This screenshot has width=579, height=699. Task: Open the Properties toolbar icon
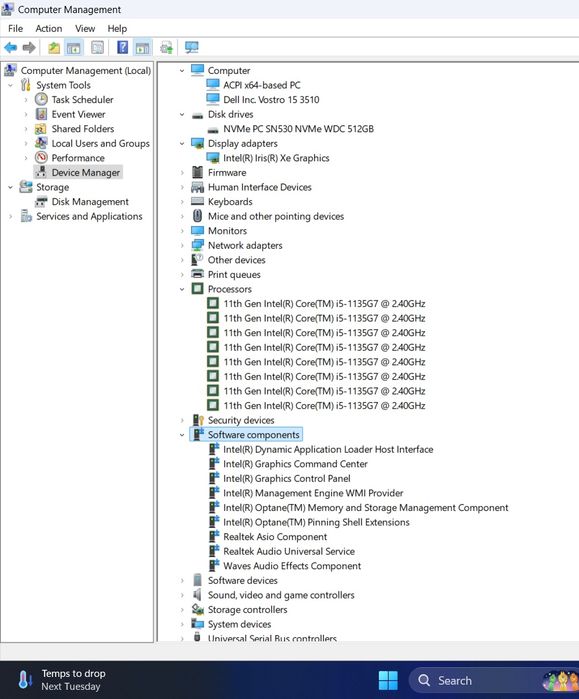coord(97,47)
